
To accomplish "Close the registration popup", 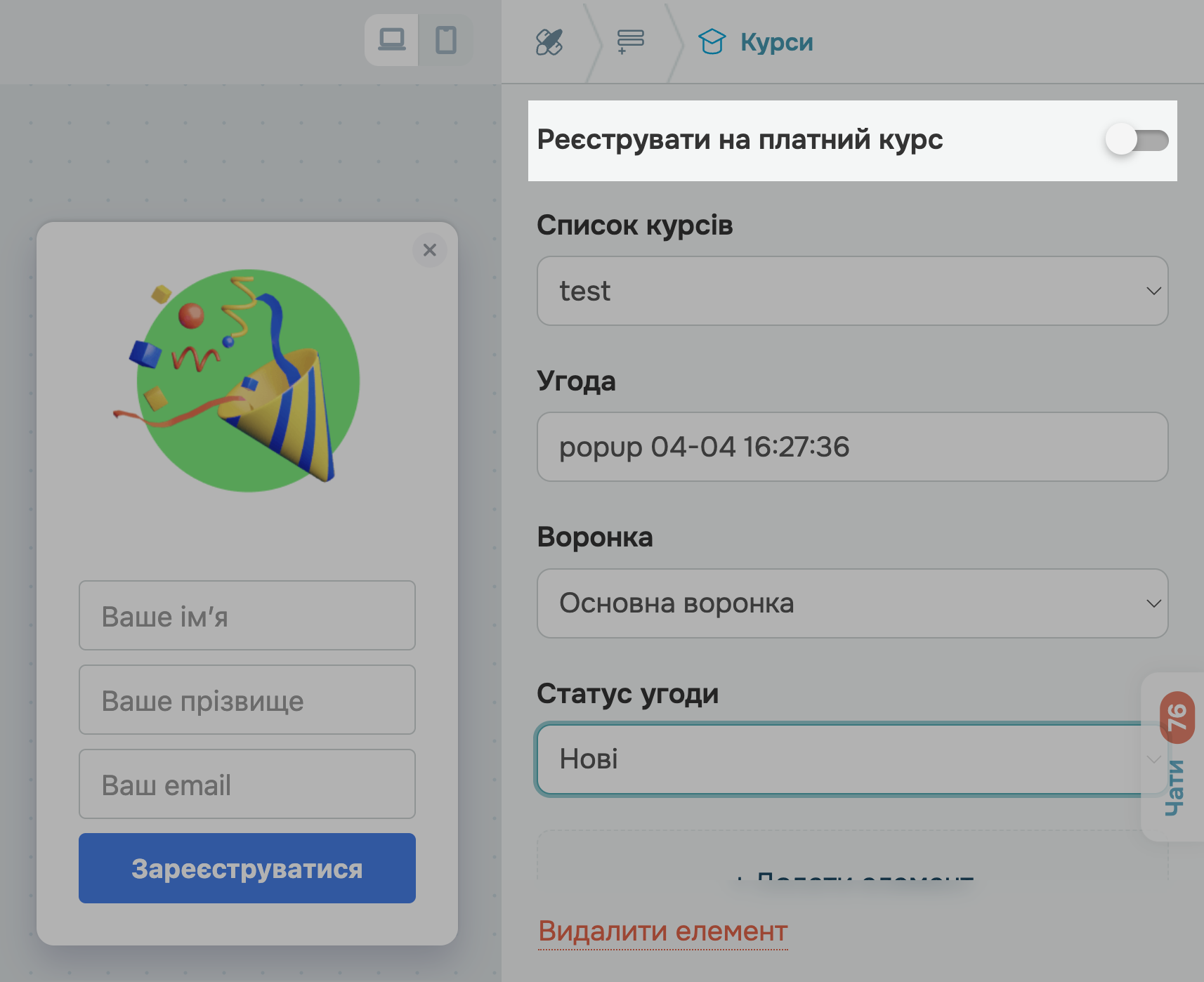I will (430, 250).
